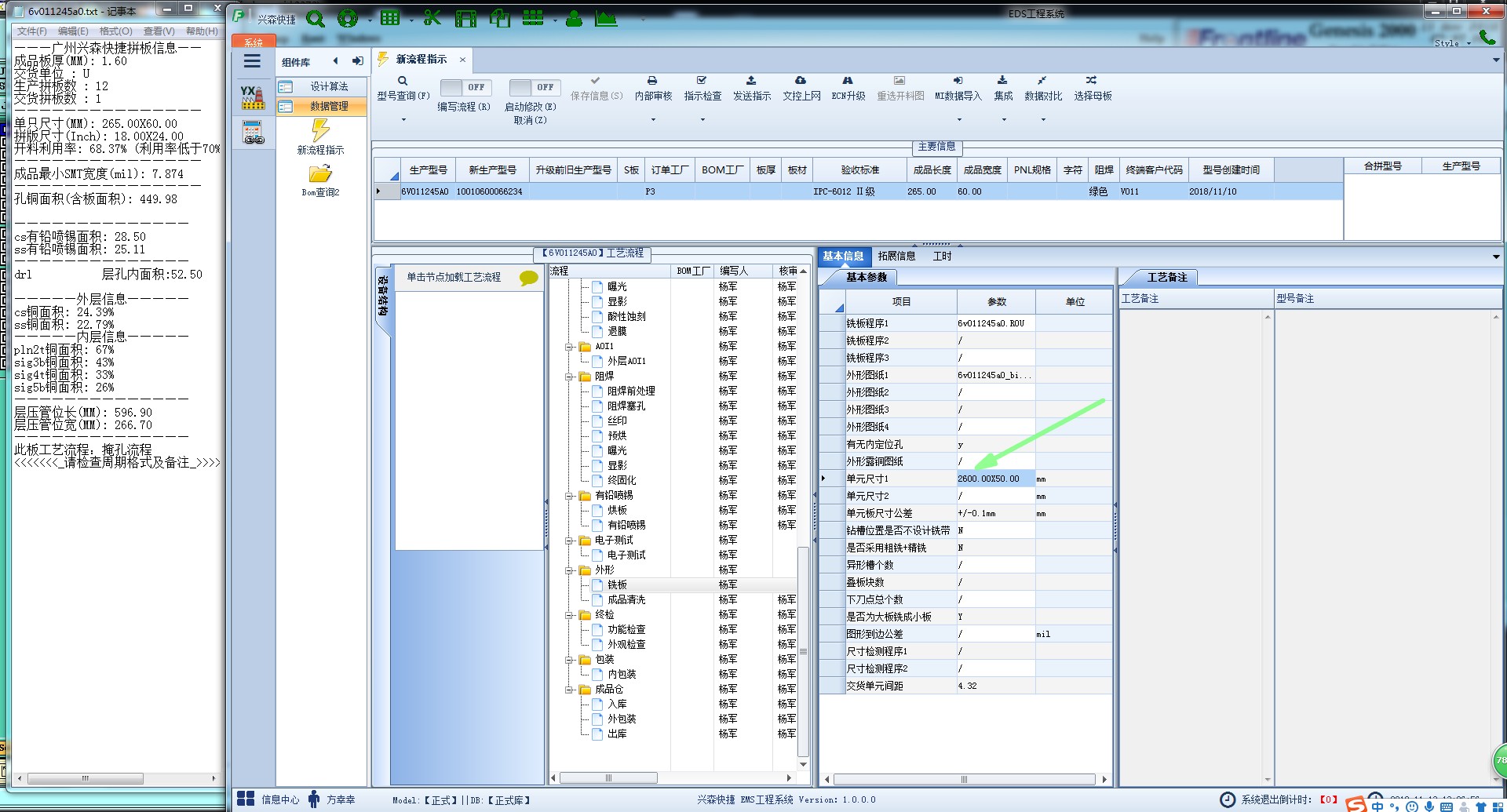Click 指示检查 toolbar button
The width and height of the screenshot is (1507, 812).
click(x=702, y=89)
